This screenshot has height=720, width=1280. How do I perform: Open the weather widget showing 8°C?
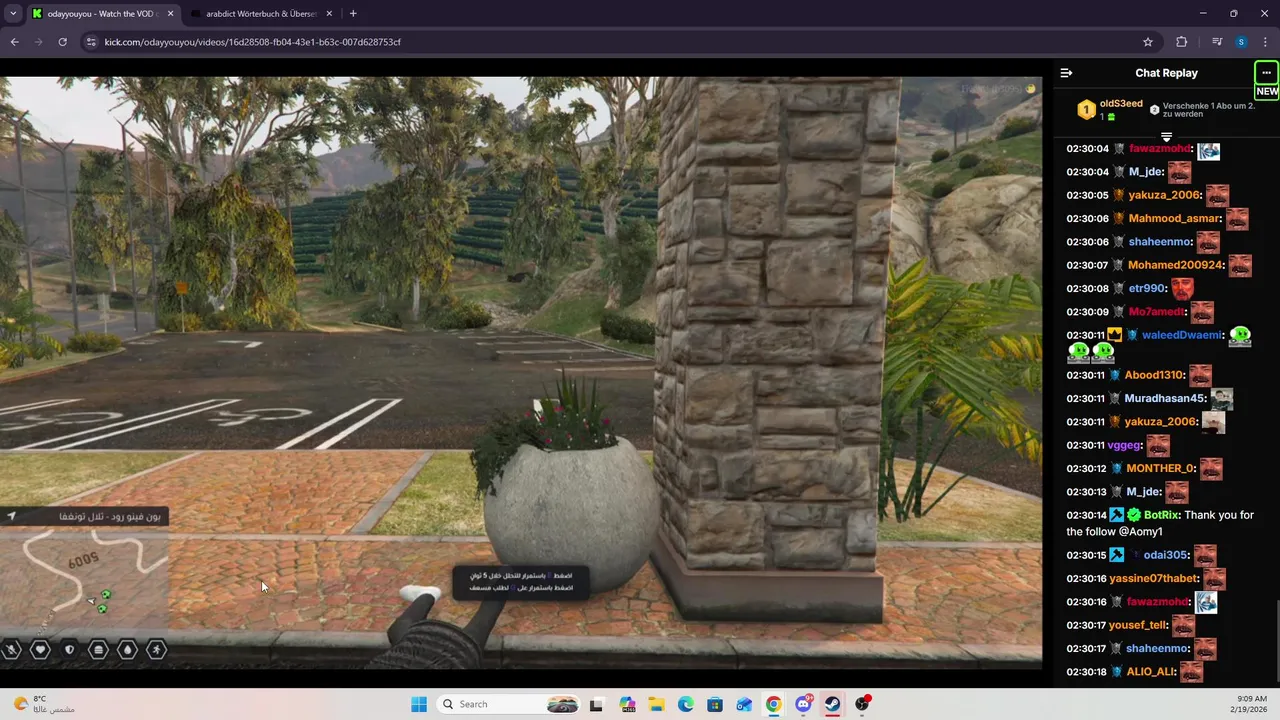click(45, 704)
